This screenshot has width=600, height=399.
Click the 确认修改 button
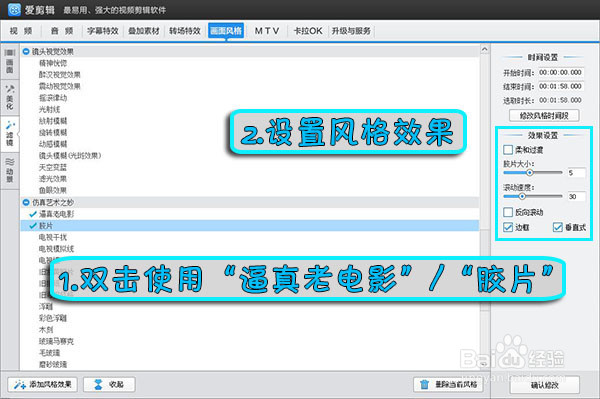pyautogui.click(x=545, y=385)
